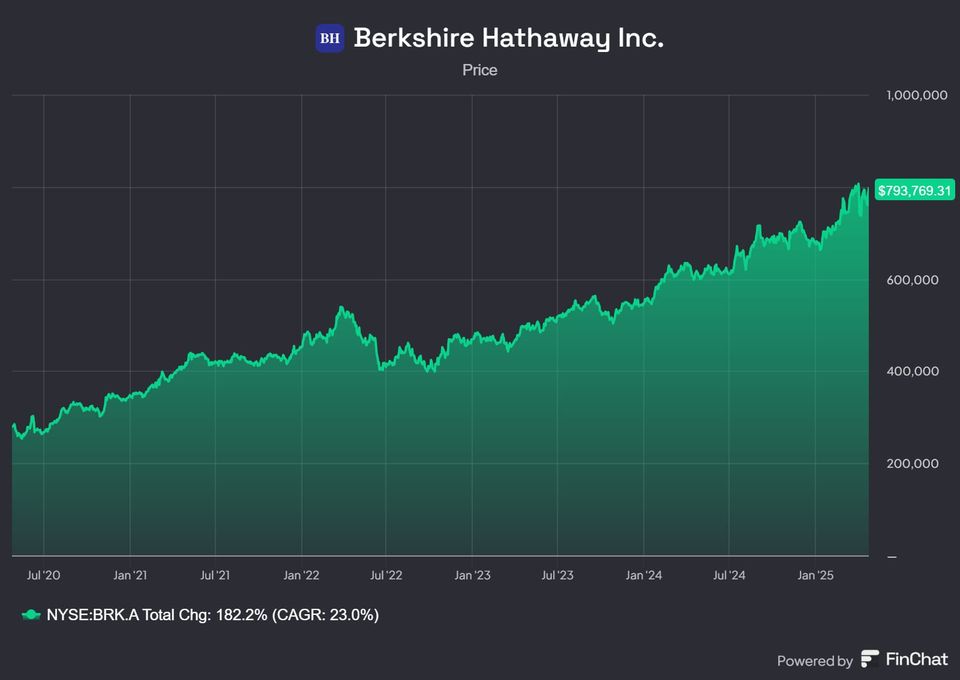Open the Price metric selector
Image resolution: width=960 pixels, height=680 pixels.
pos(479,70)
